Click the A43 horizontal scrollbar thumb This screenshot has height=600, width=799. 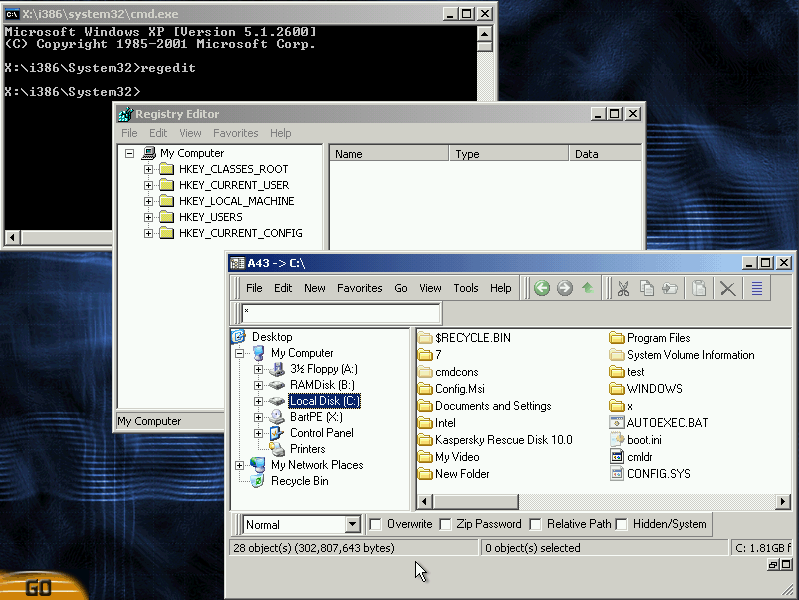click(x=476, y=502)
